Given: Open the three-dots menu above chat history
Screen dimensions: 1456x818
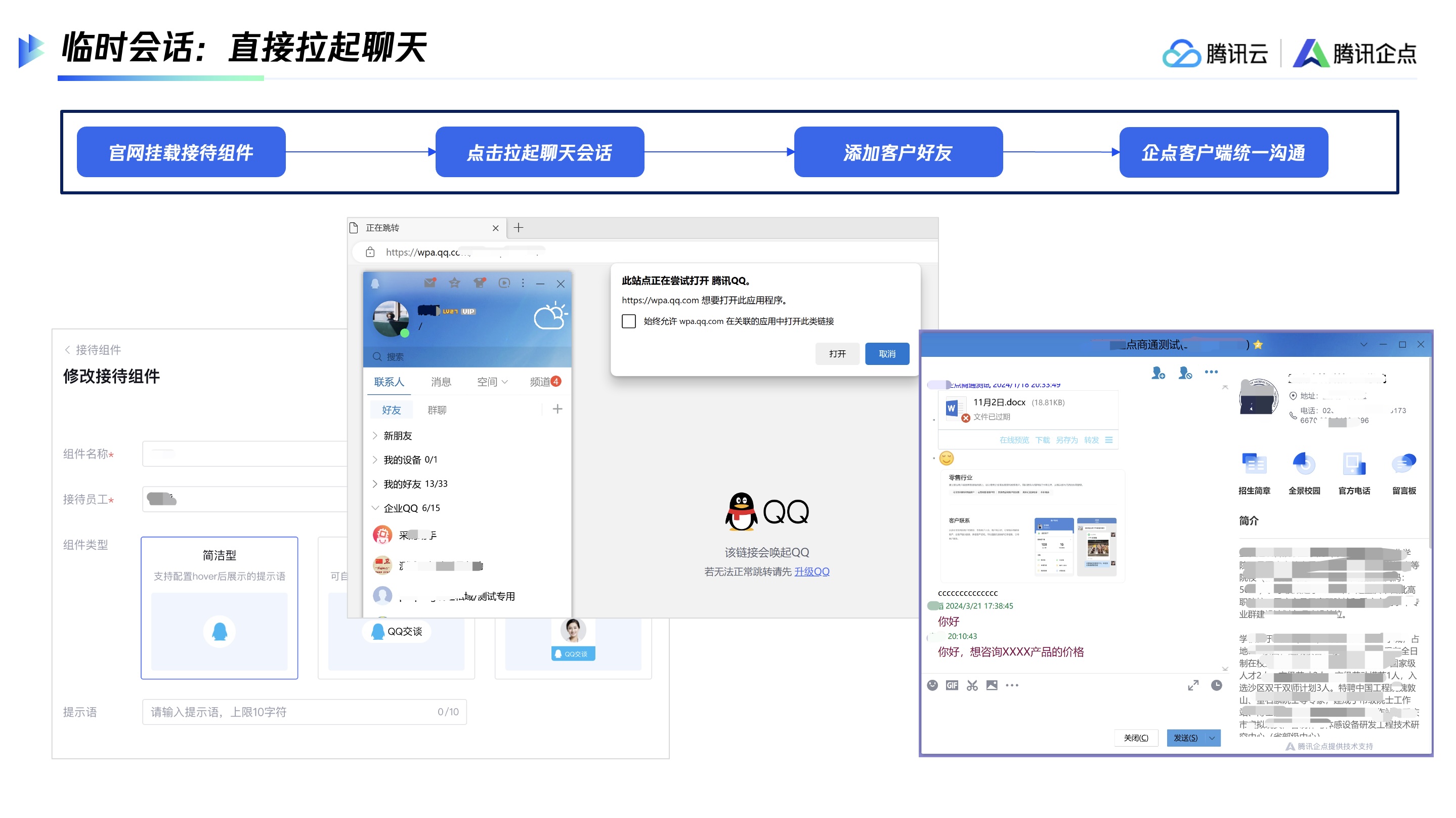Looking at the screenshot, I should coord(1211,372).
